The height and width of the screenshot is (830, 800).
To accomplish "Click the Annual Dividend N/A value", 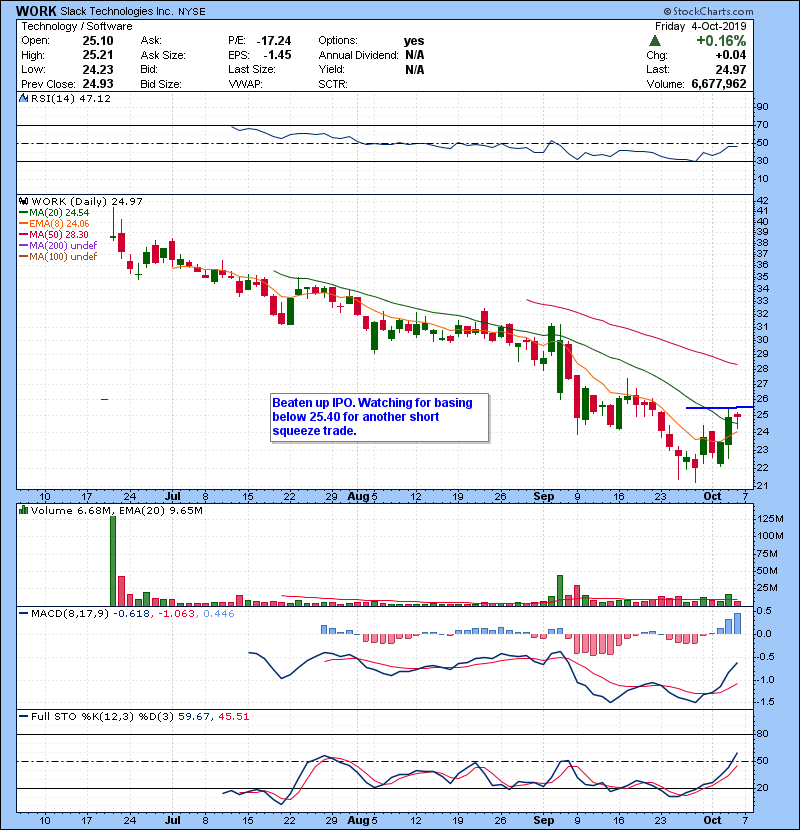I will 415,55.
